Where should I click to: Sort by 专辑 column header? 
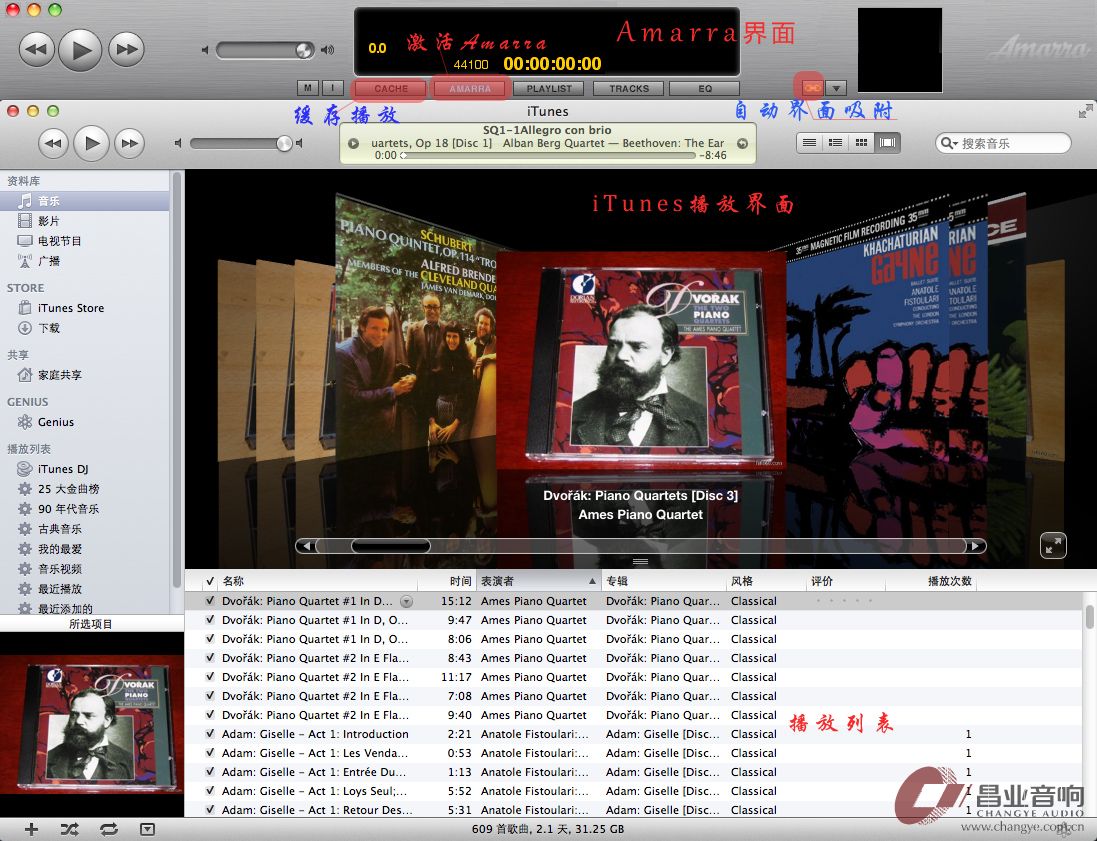(663, 581)
